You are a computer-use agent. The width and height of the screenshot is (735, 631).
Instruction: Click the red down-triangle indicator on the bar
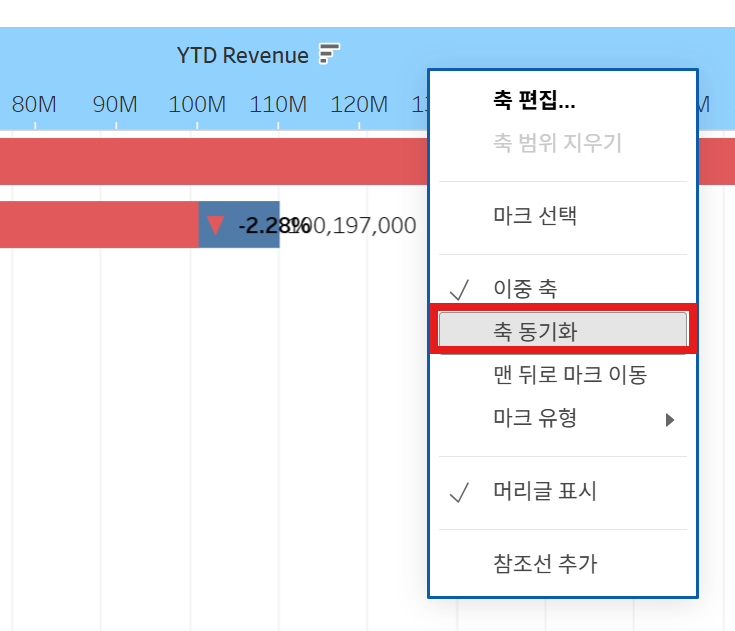coord(216,224)
